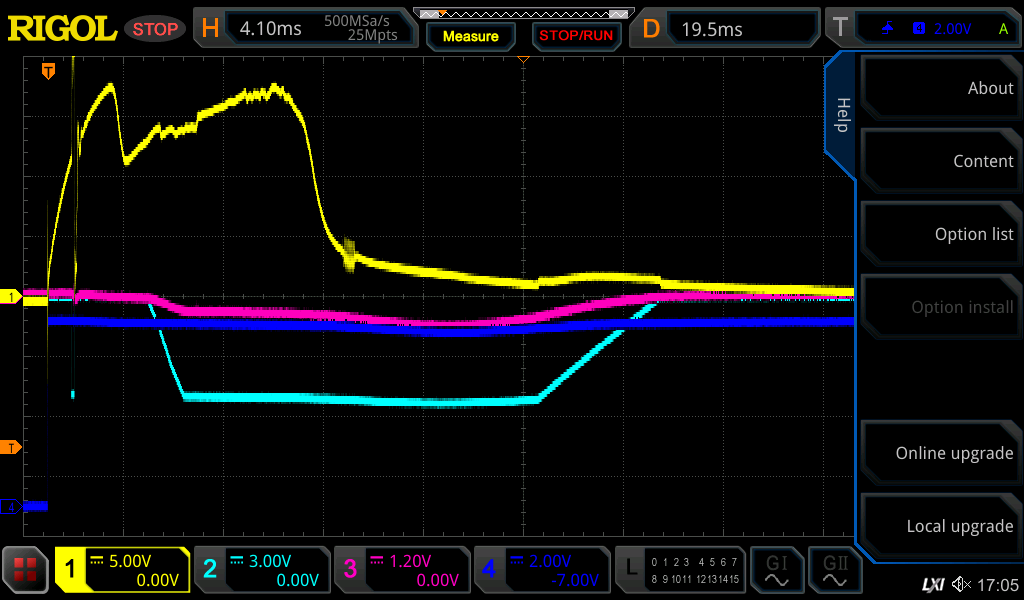Click the GI signal generator icon
The height and width of the screenshot is (600, 1024).
coord(776,570)
